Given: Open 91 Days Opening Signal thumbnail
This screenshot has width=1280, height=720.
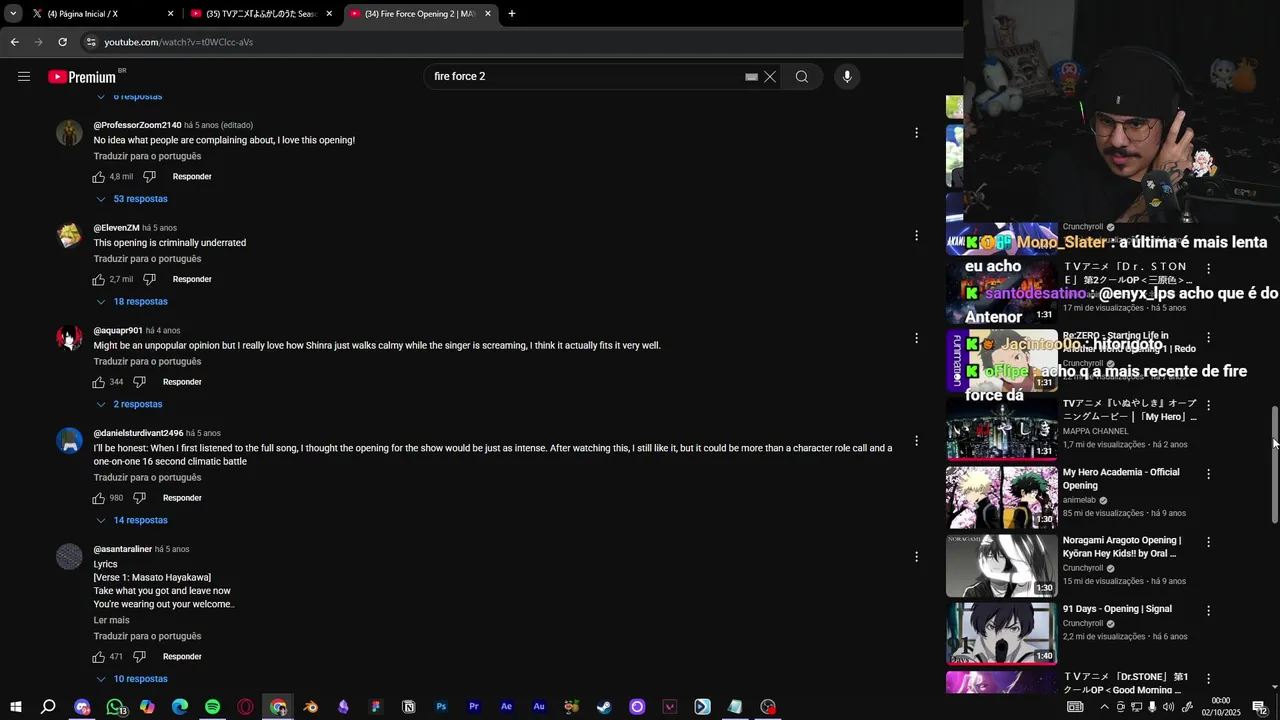Looking at the screenshot, I should 1001,634.
